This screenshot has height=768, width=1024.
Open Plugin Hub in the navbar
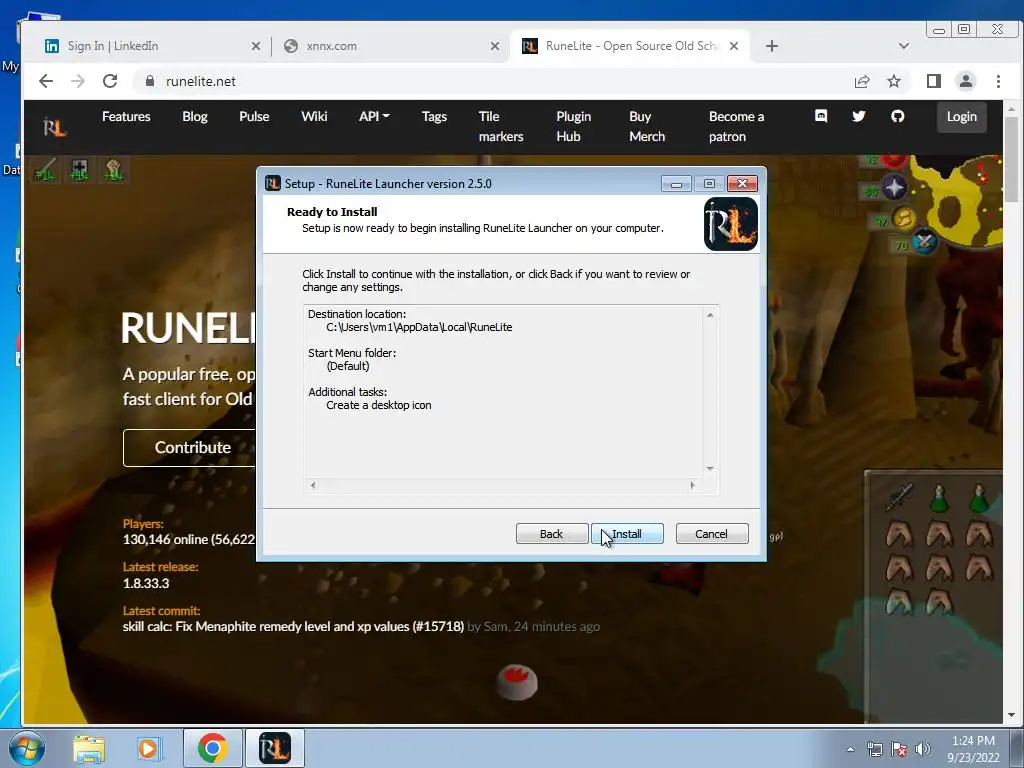[573, 126]
